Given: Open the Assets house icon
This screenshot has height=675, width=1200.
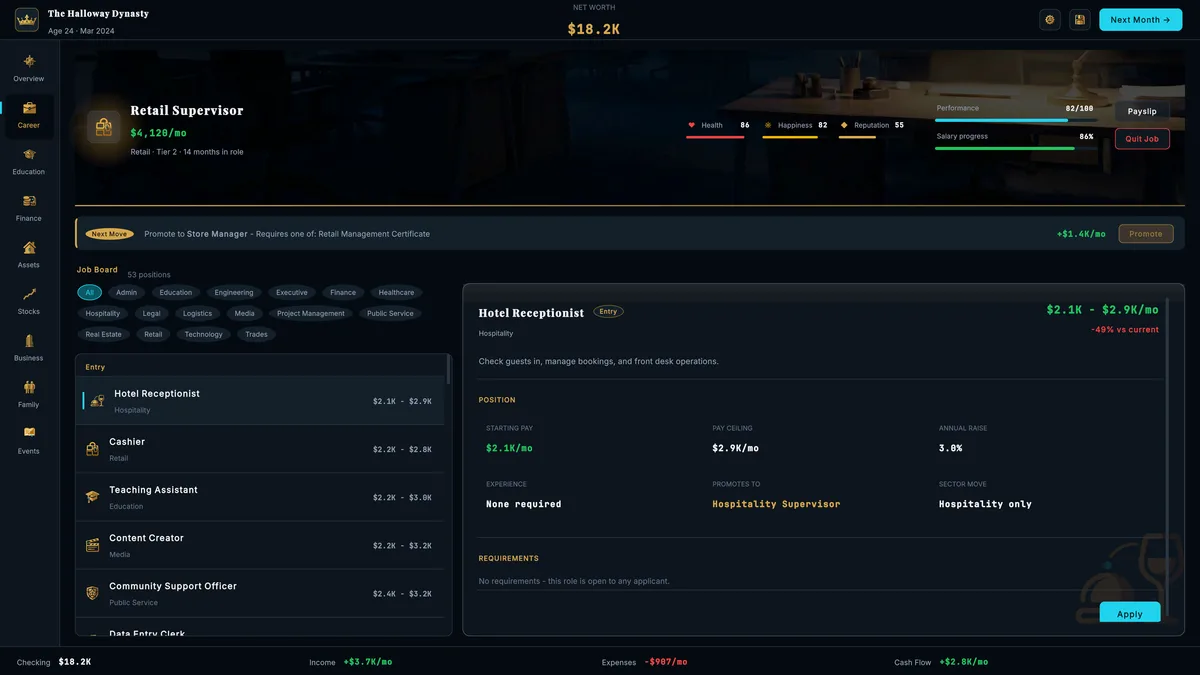Looking at the screenshot, I should pyautogui.click(x=29, y=247).
